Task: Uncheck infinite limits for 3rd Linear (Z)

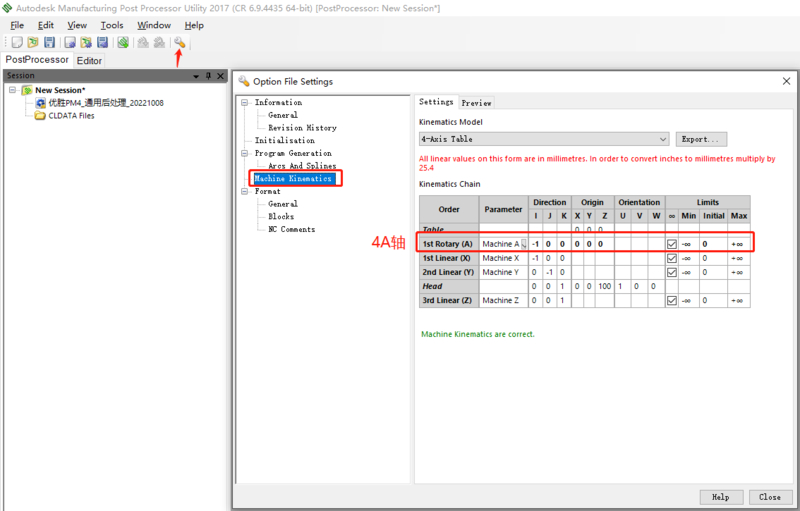Action: point(671,300)
